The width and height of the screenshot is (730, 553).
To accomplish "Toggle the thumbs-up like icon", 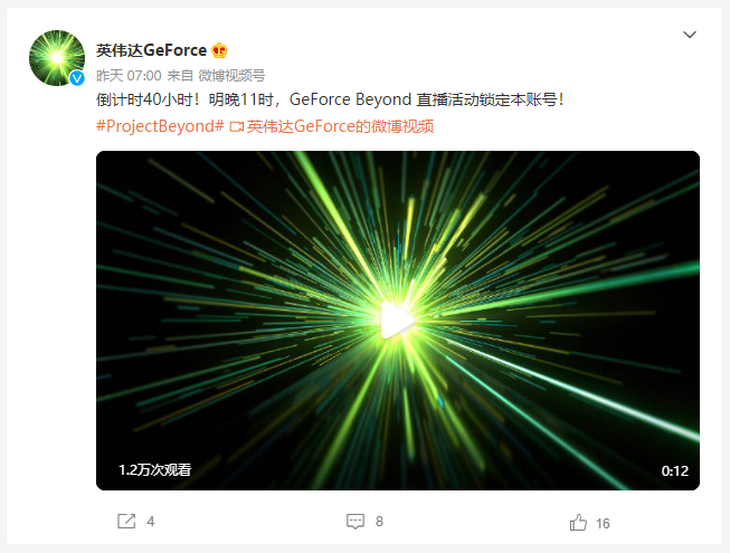I will point(578,523).
